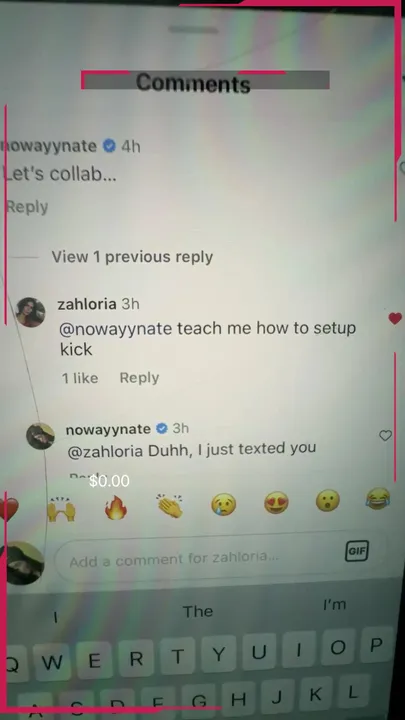This screenshot has width=405, height=720.
Task: Reply to zahloria's setup kick comment
Action: [139, 378]
